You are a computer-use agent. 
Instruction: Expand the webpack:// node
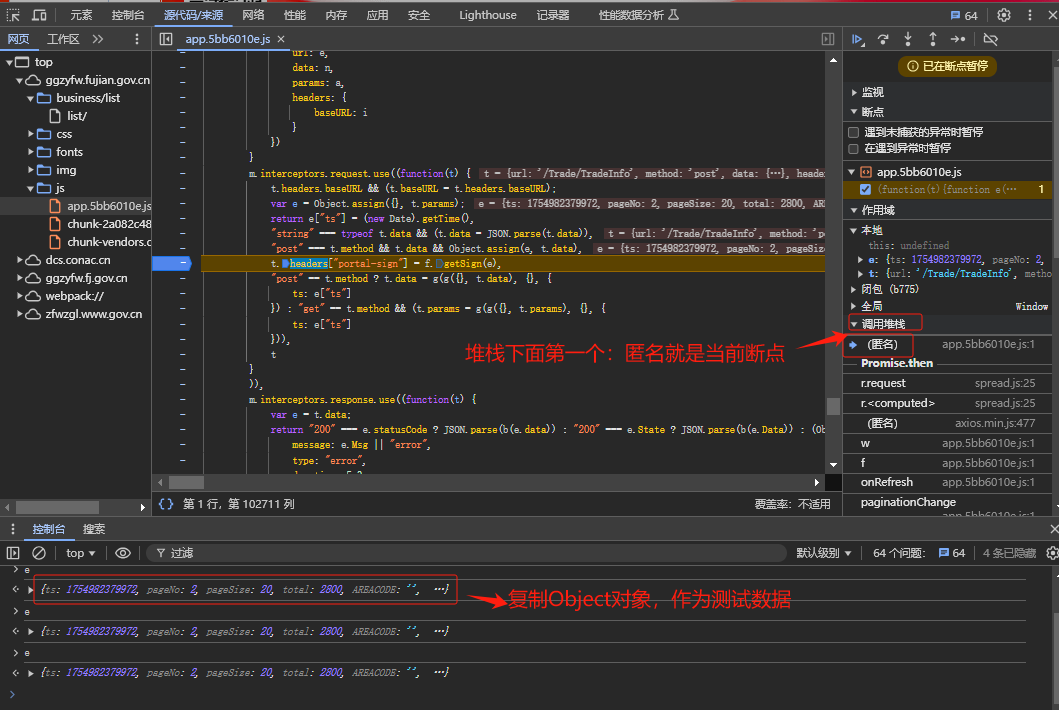[x=20, y=297]
